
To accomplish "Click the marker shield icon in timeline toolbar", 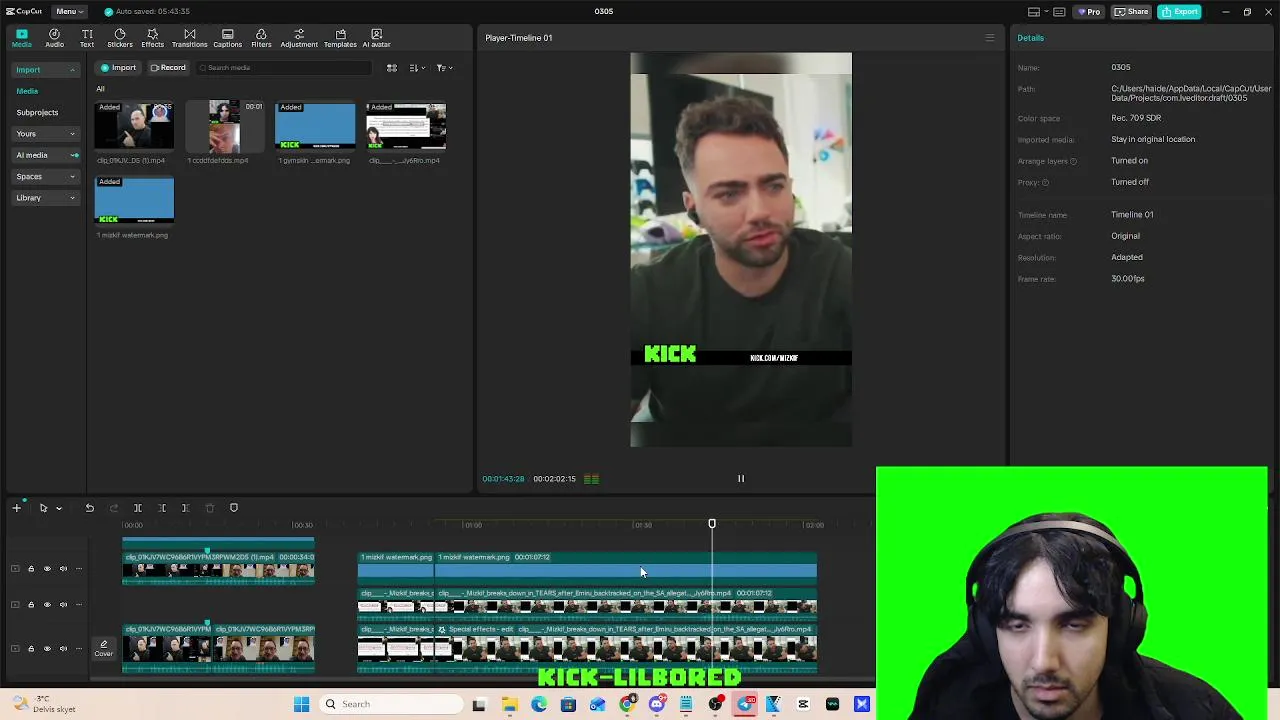I will (234, 508).
